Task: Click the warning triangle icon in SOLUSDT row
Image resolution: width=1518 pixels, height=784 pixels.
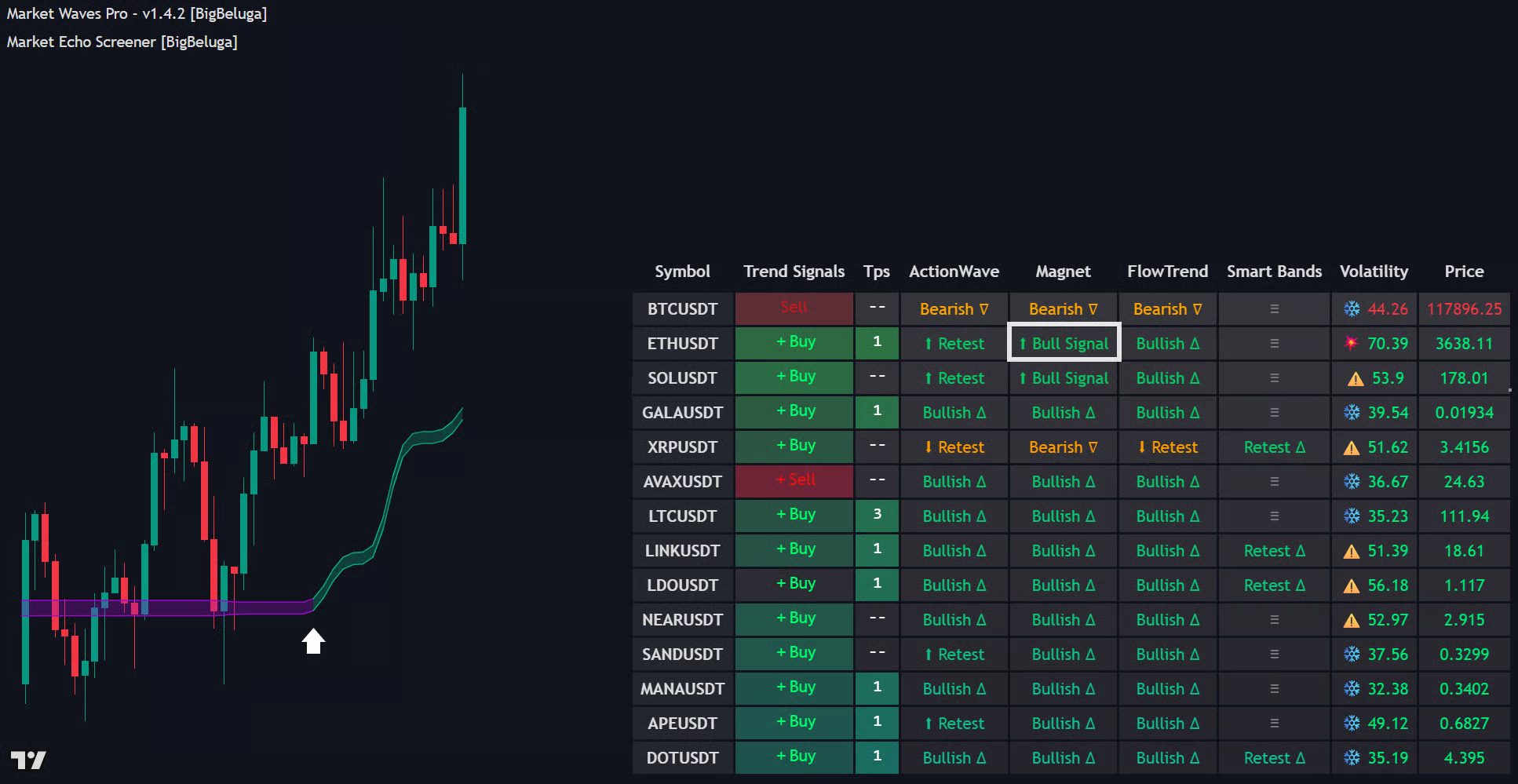Action: point(1356,379)
